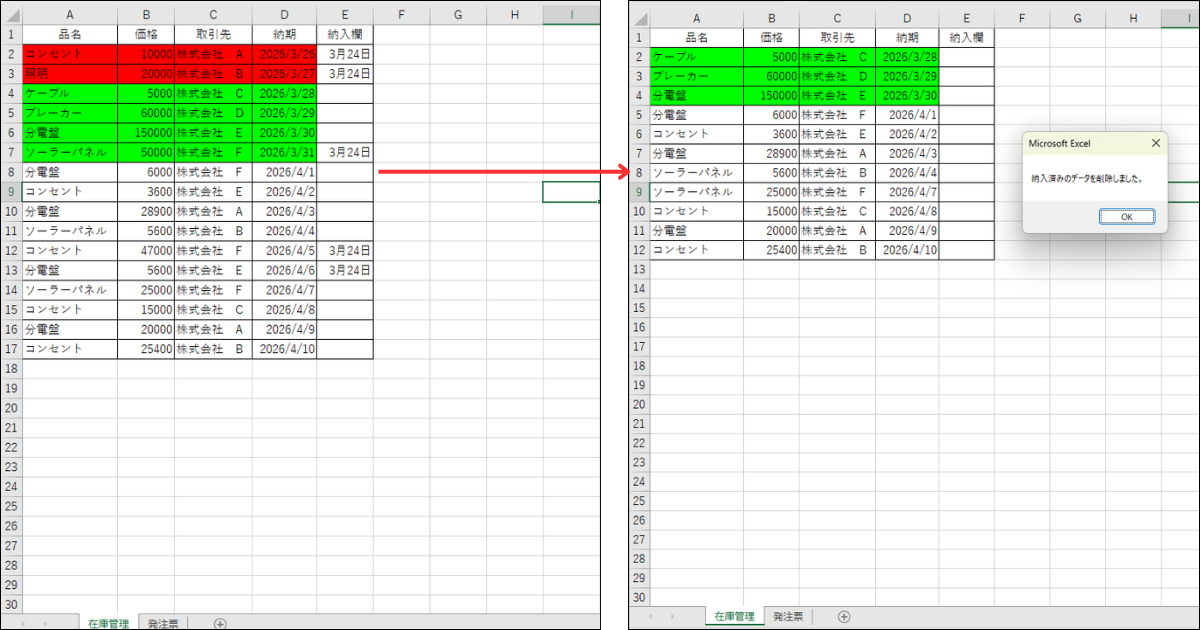Screen dimensions: 1200x630
Task: Open the 発注票 tab in right workbook
Action: pos(787,616)
